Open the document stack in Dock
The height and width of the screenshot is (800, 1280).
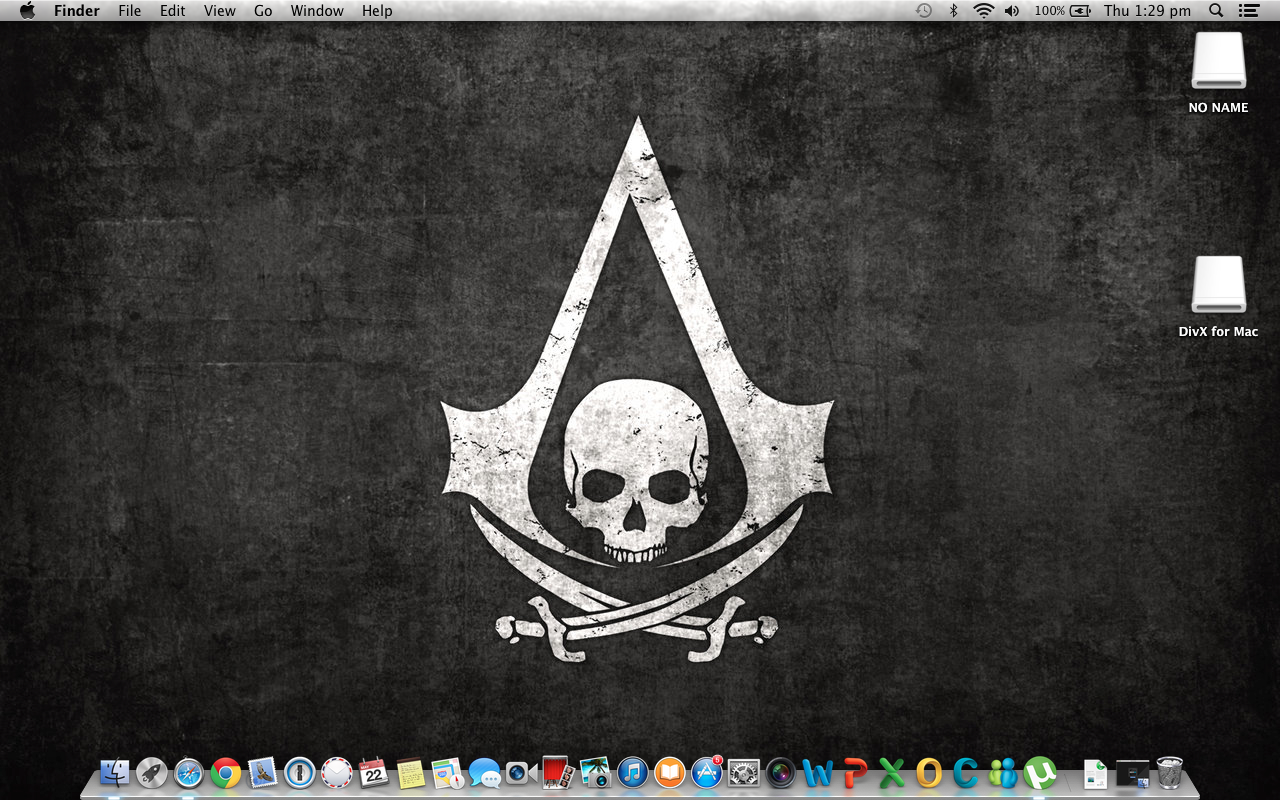coord(1096,773)
